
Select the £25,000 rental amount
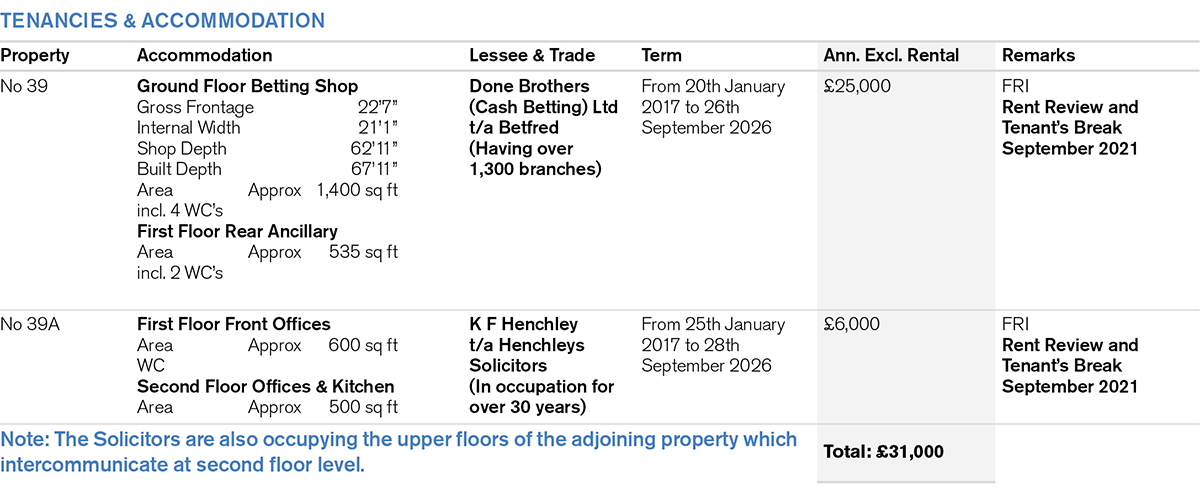coord(857,86)
